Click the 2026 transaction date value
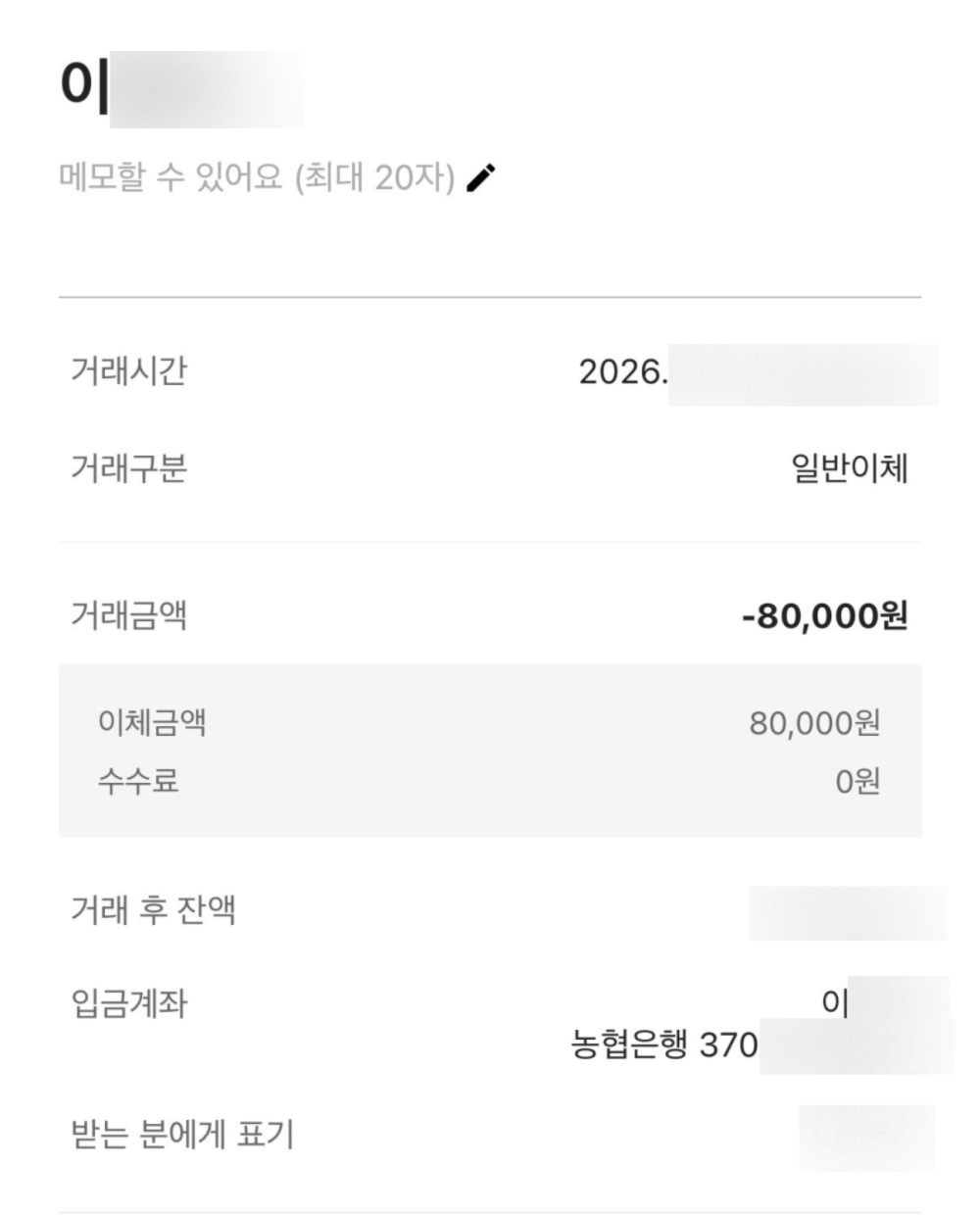 758,373
